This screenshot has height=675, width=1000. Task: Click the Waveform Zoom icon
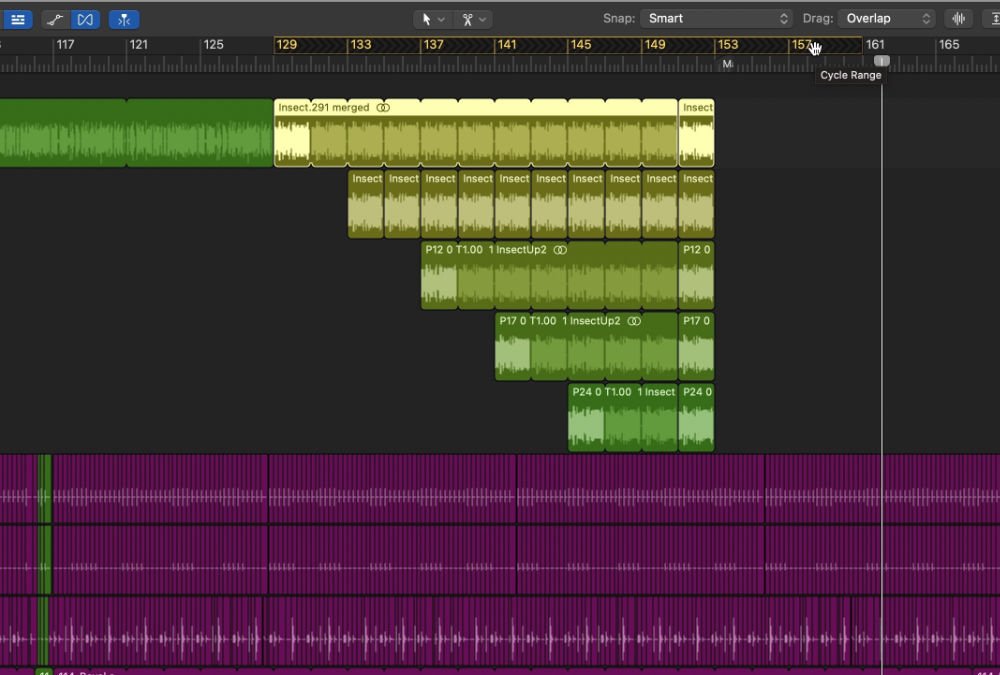957,18
